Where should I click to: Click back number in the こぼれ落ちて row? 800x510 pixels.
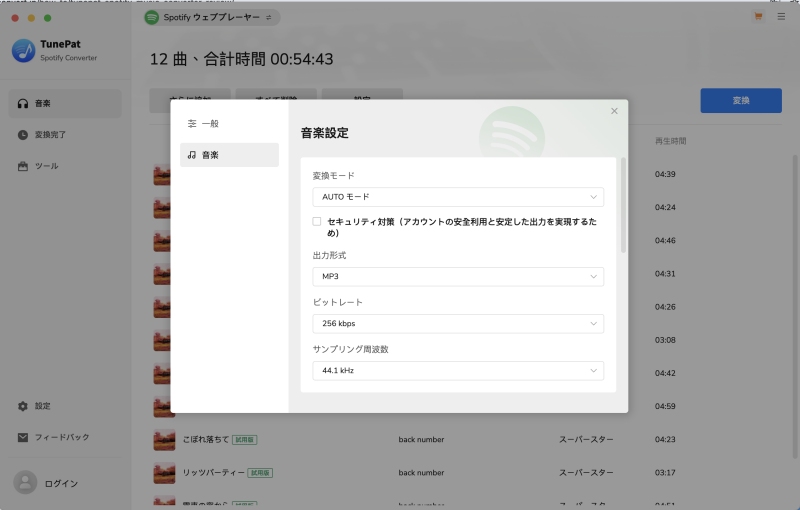(x=421, y=439)
